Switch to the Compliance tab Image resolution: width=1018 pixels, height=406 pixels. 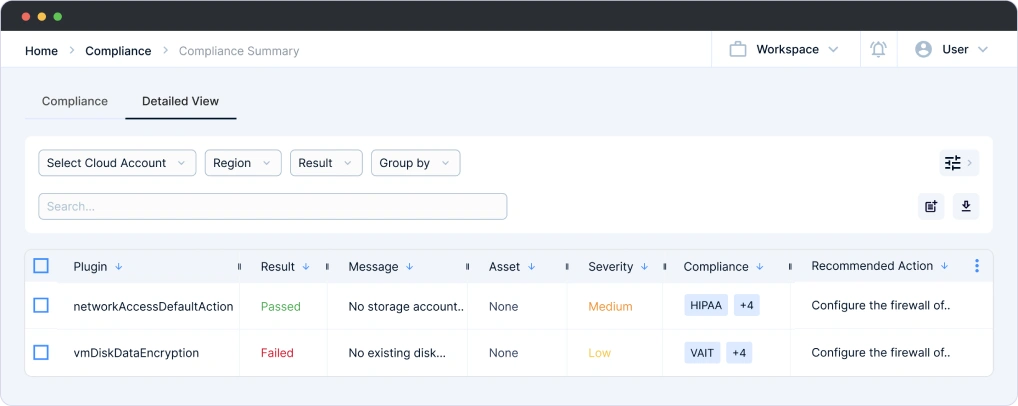tap(75, 101)
